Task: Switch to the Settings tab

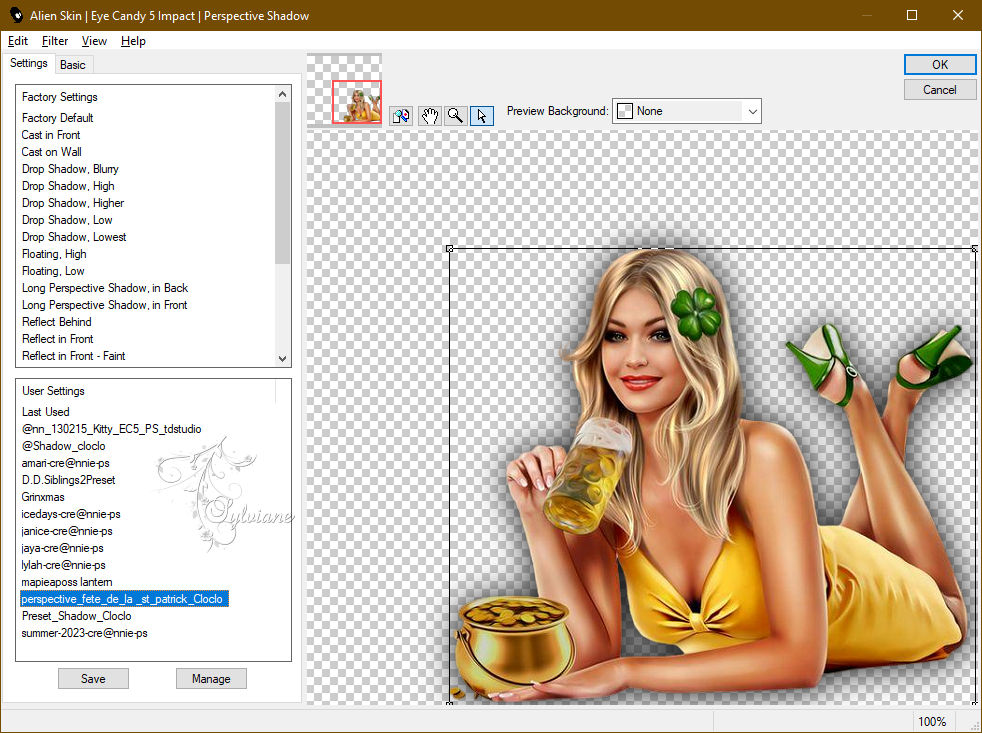Action: (29, 63)
